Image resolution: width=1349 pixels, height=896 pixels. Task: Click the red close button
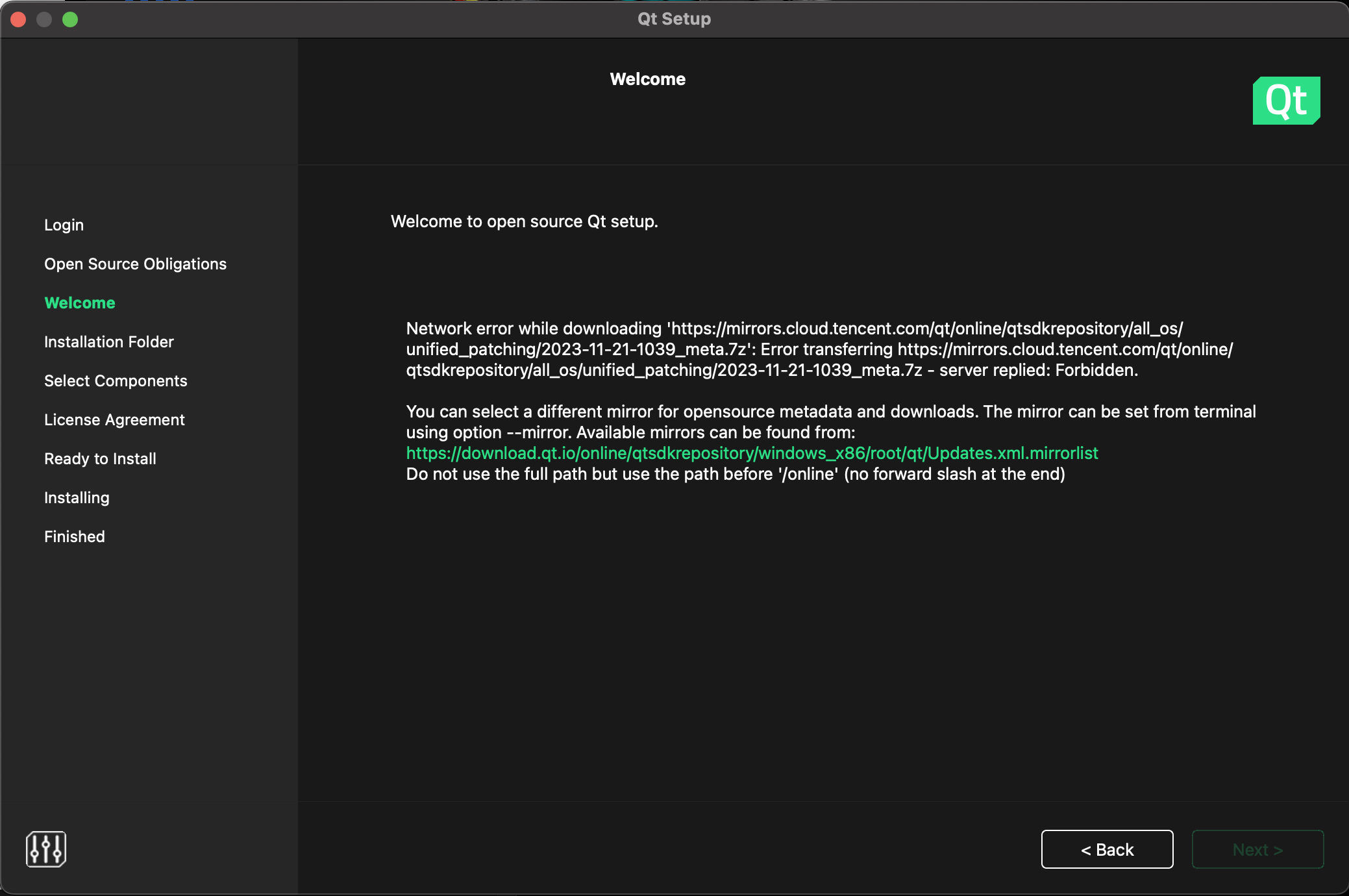click(x=19, y=19)
